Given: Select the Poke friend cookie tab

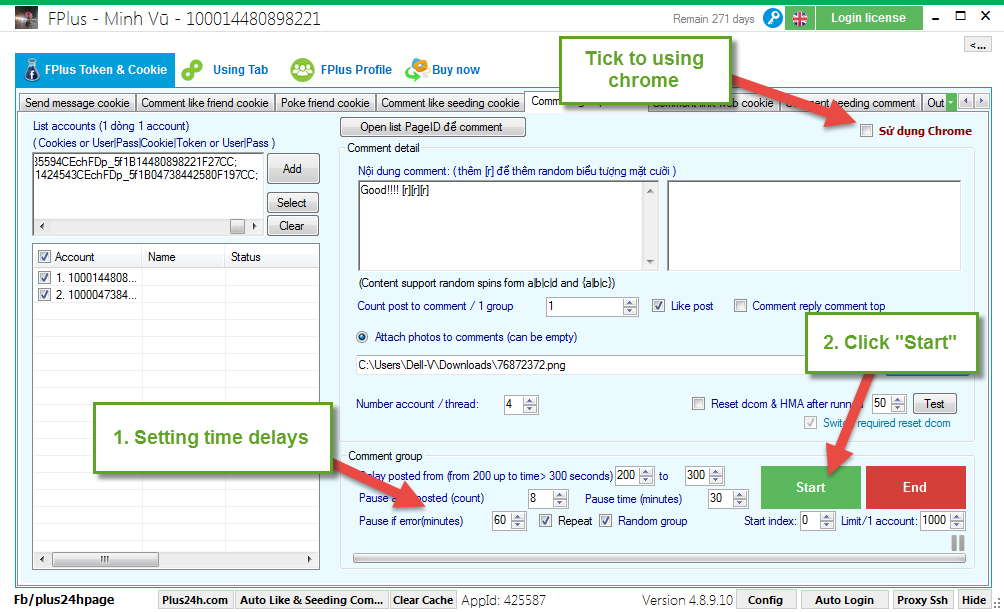Looking at the screenshot, I should pyautogui.click(x=325, y=103).
